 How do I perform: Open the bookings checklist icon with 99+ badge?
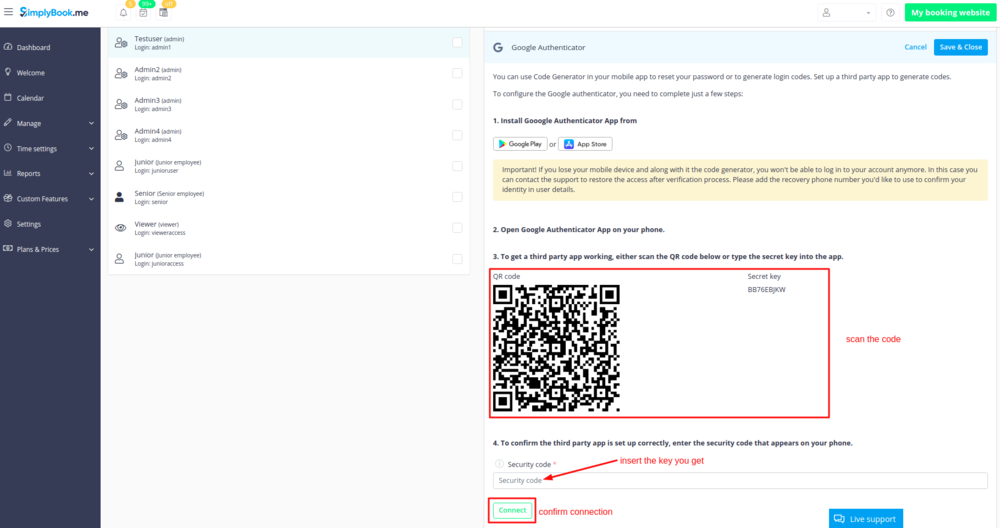coord(143,13)
